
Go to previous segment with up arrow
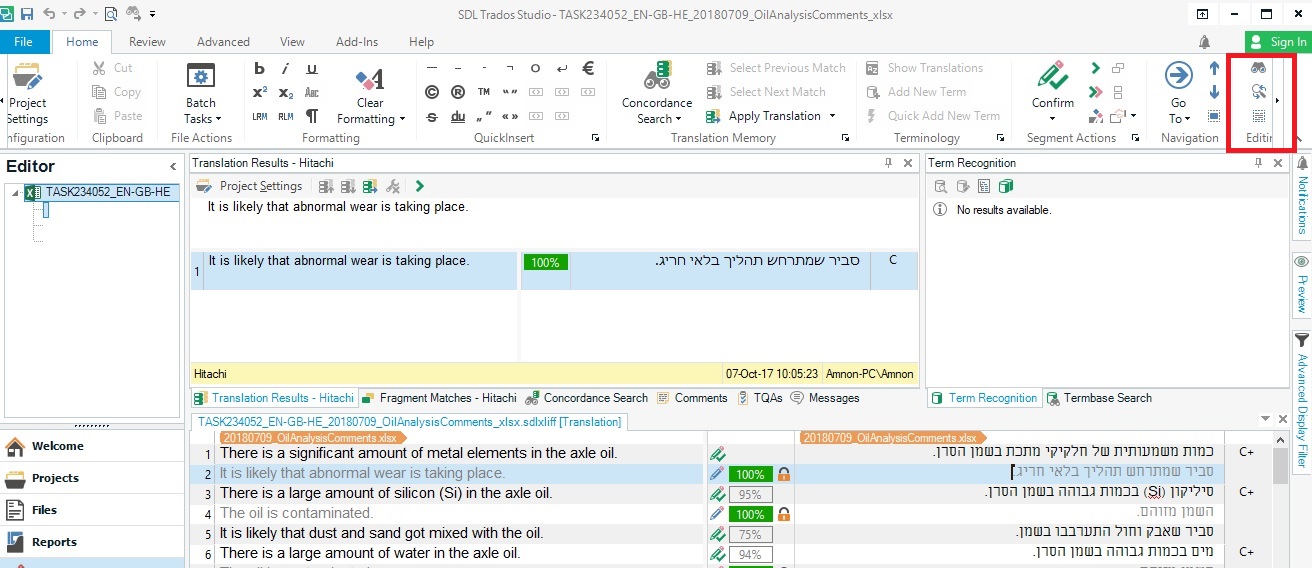point(1214,68)
